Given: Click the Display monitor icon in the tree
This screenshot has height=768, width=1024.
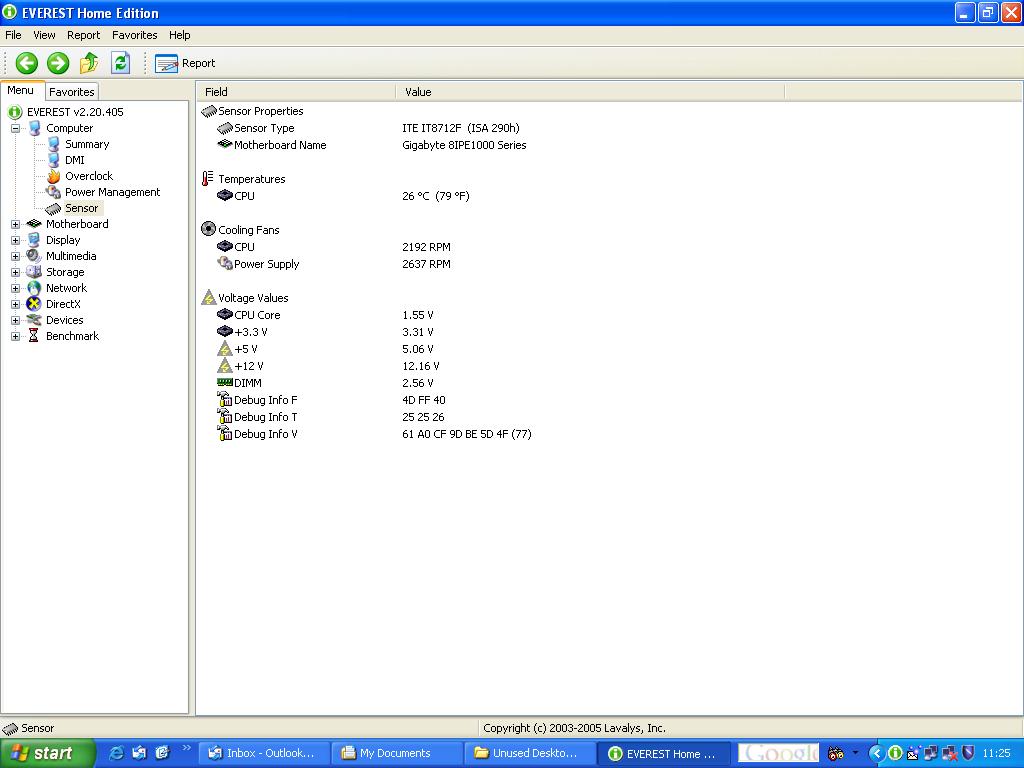Looking at the screenshot, I should pos(34,240).
